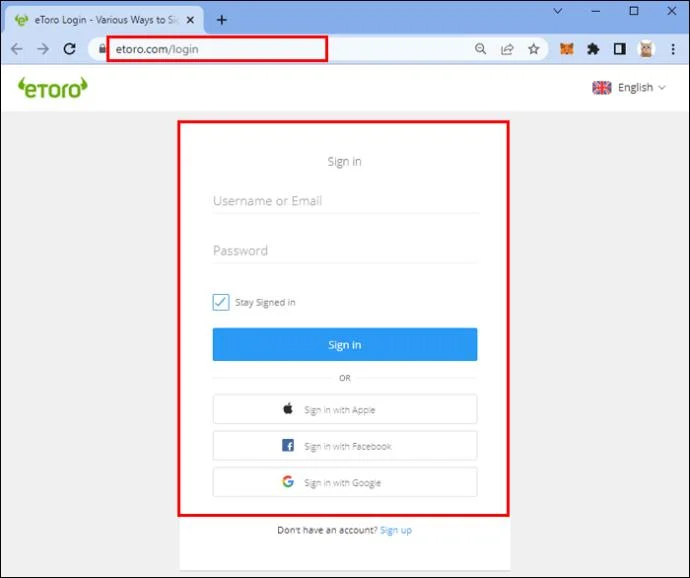Open the English language dropdown
690x578 pixels.
(629, 88)
